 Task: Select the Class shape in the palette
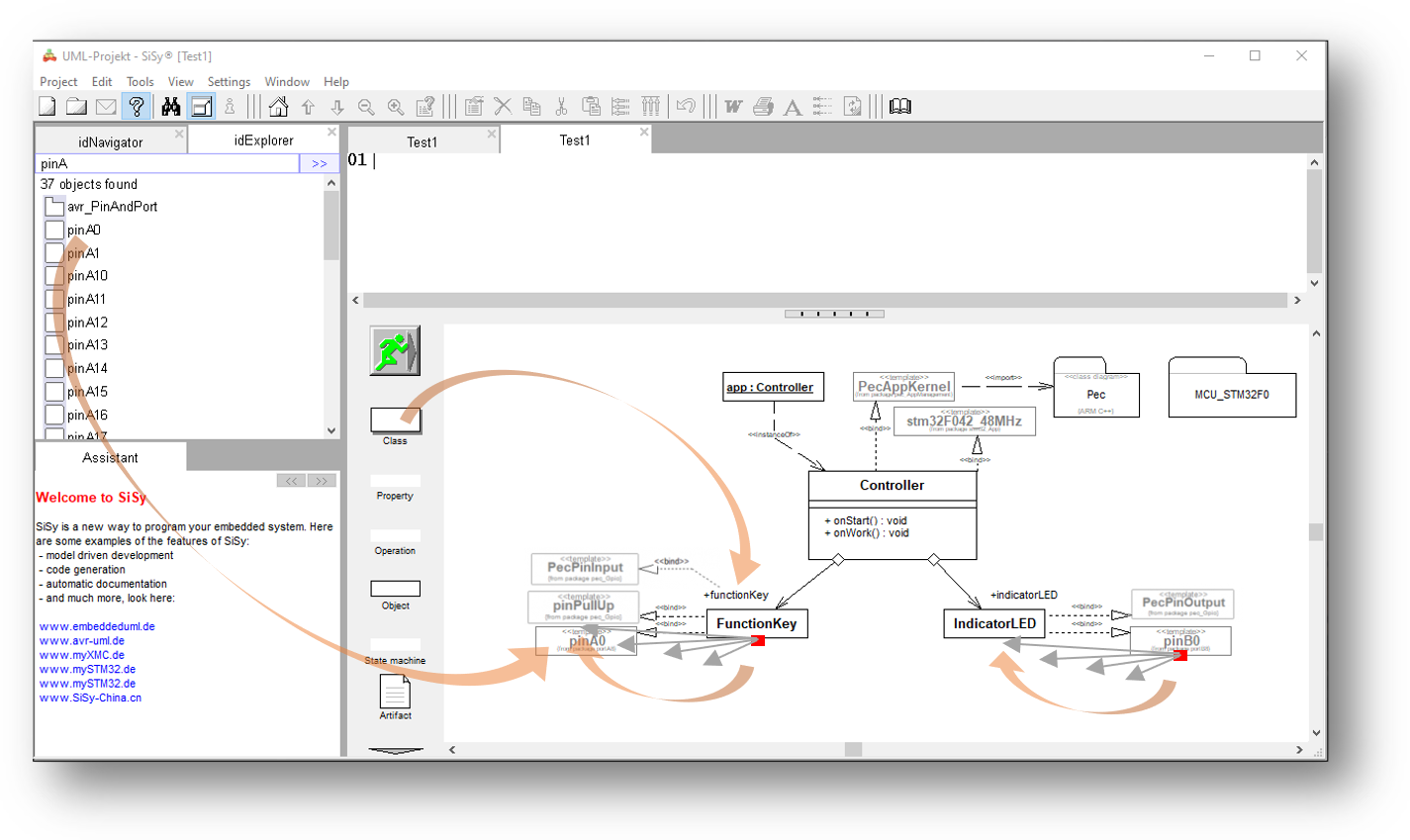click(x=395, y=420)
